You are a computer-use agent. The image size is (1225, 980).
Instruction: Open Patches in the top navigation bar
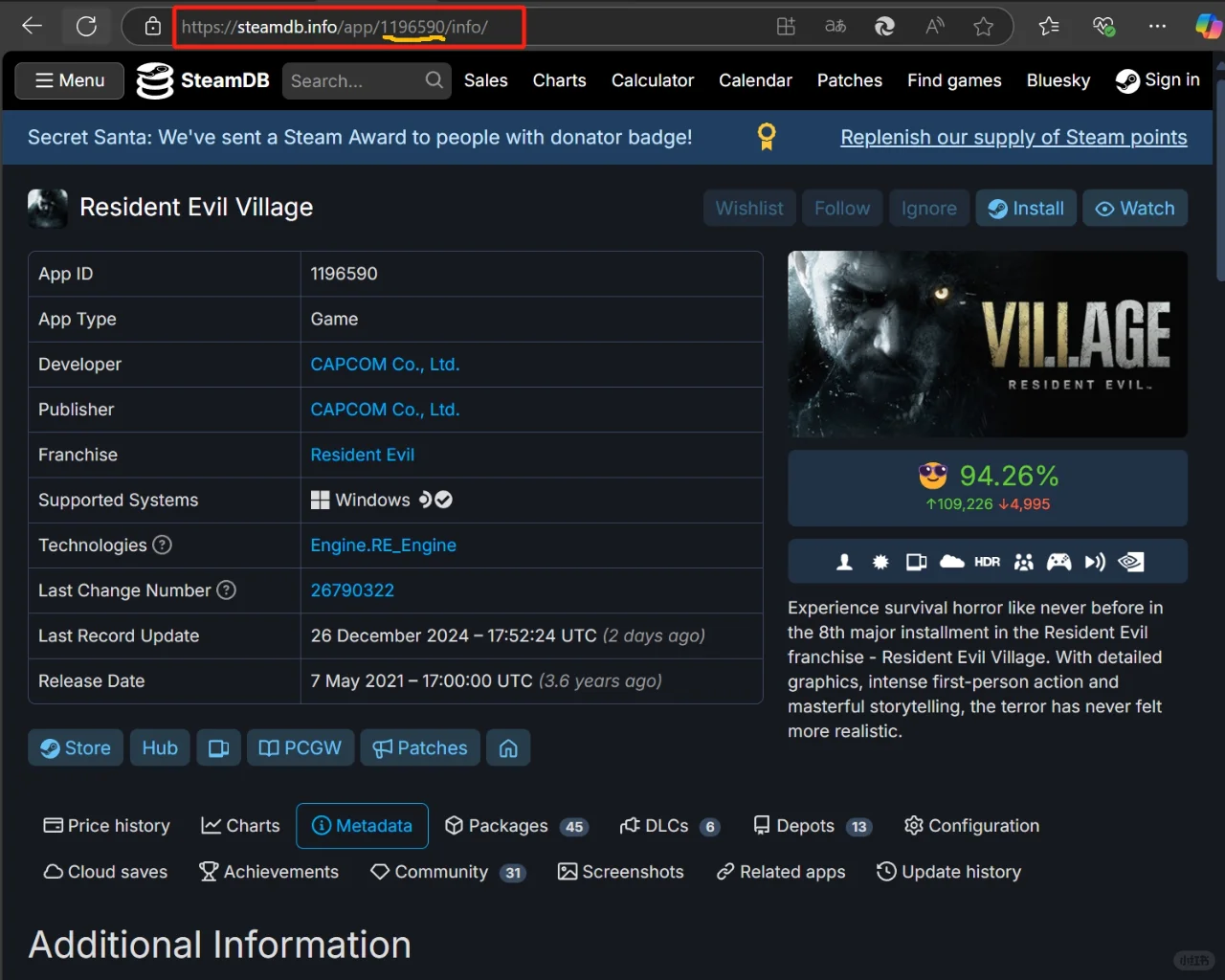[x=850, y=80]
